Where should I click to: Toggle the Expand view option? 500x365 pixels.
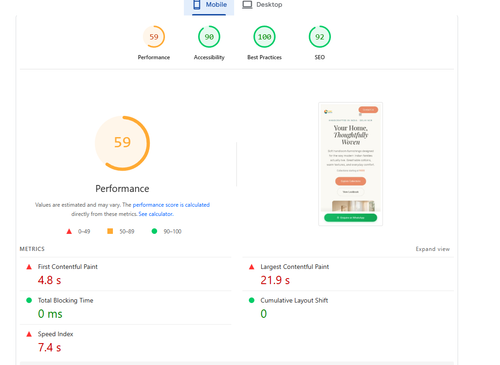(432, 249)
